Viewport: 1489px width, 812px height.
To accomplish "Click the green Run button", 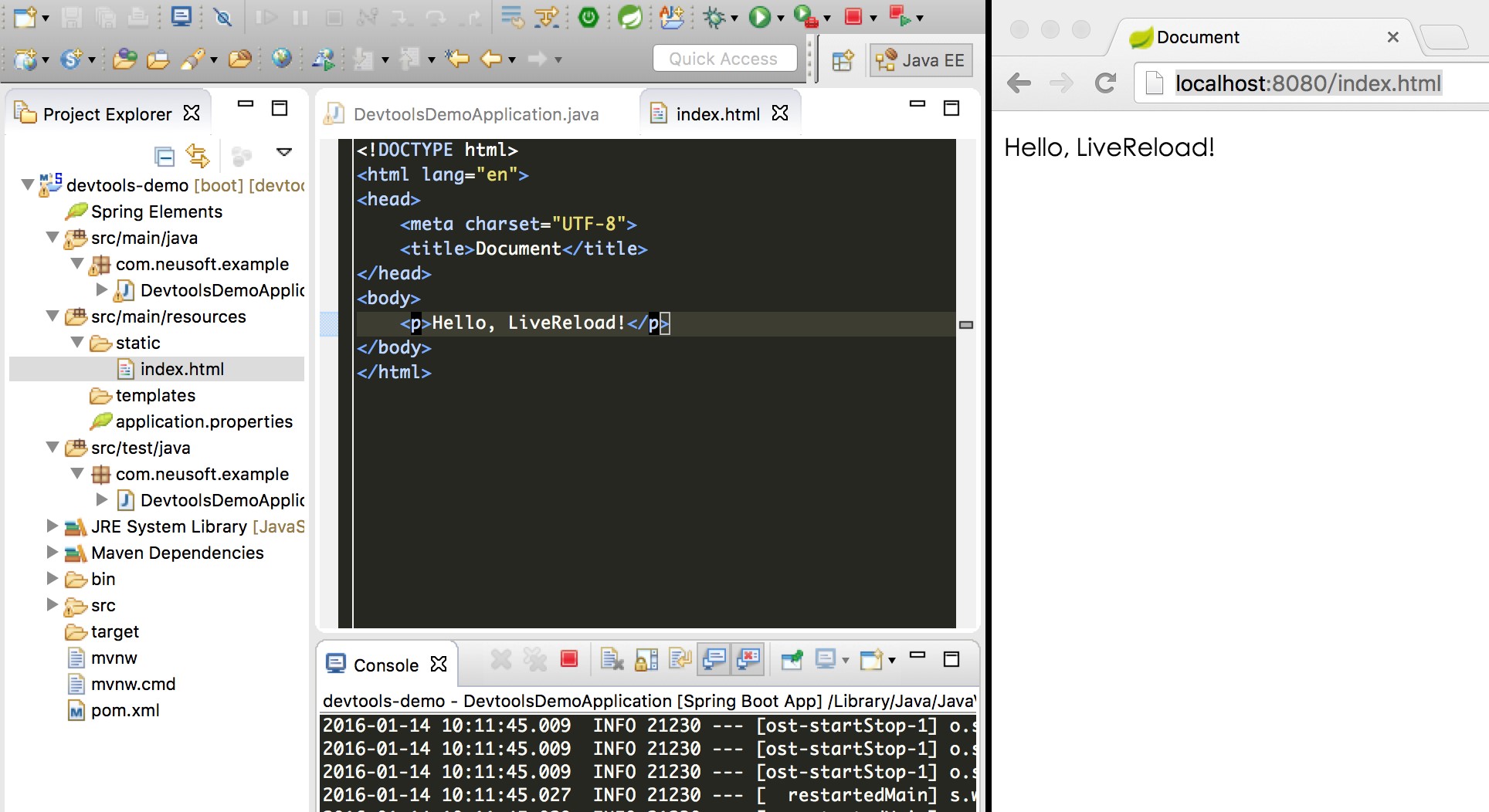I will tap(760, 17).
